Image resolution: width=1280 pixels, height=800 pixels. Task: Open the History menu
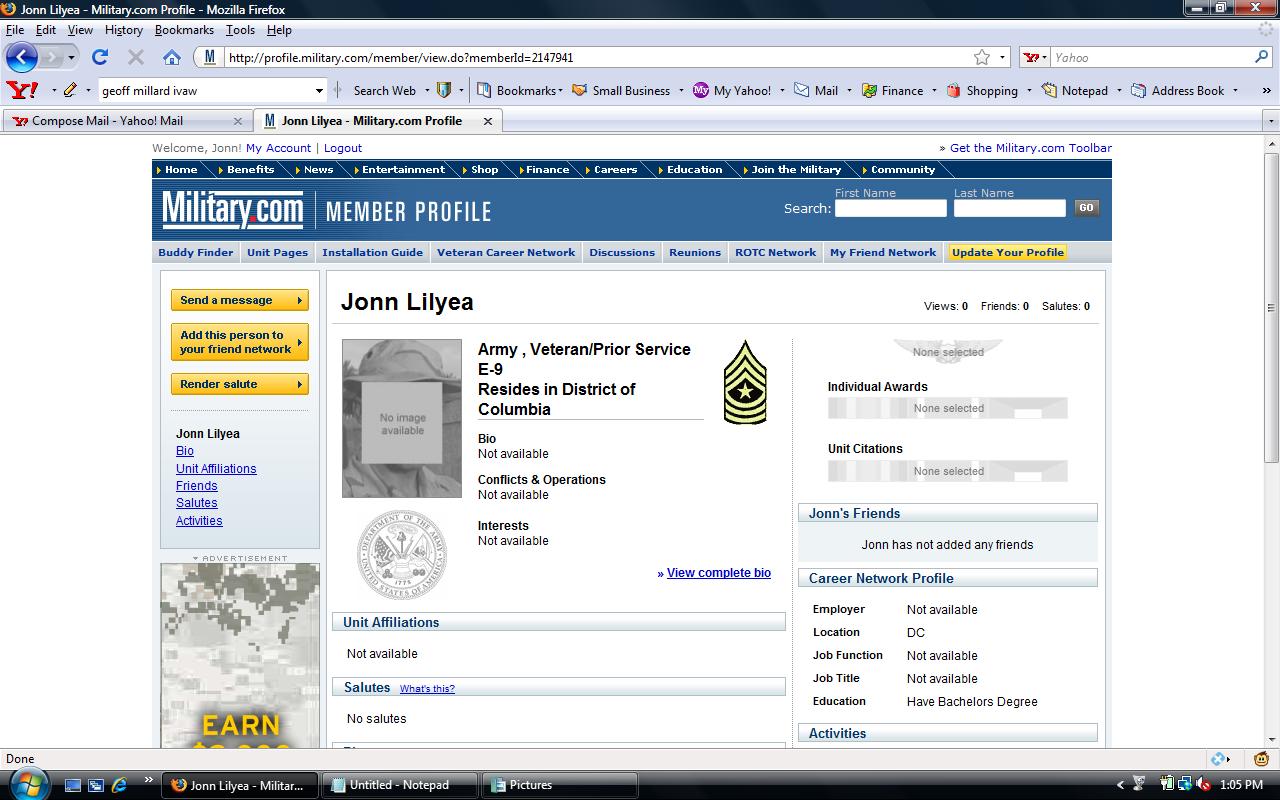click(x=123, y=30)
